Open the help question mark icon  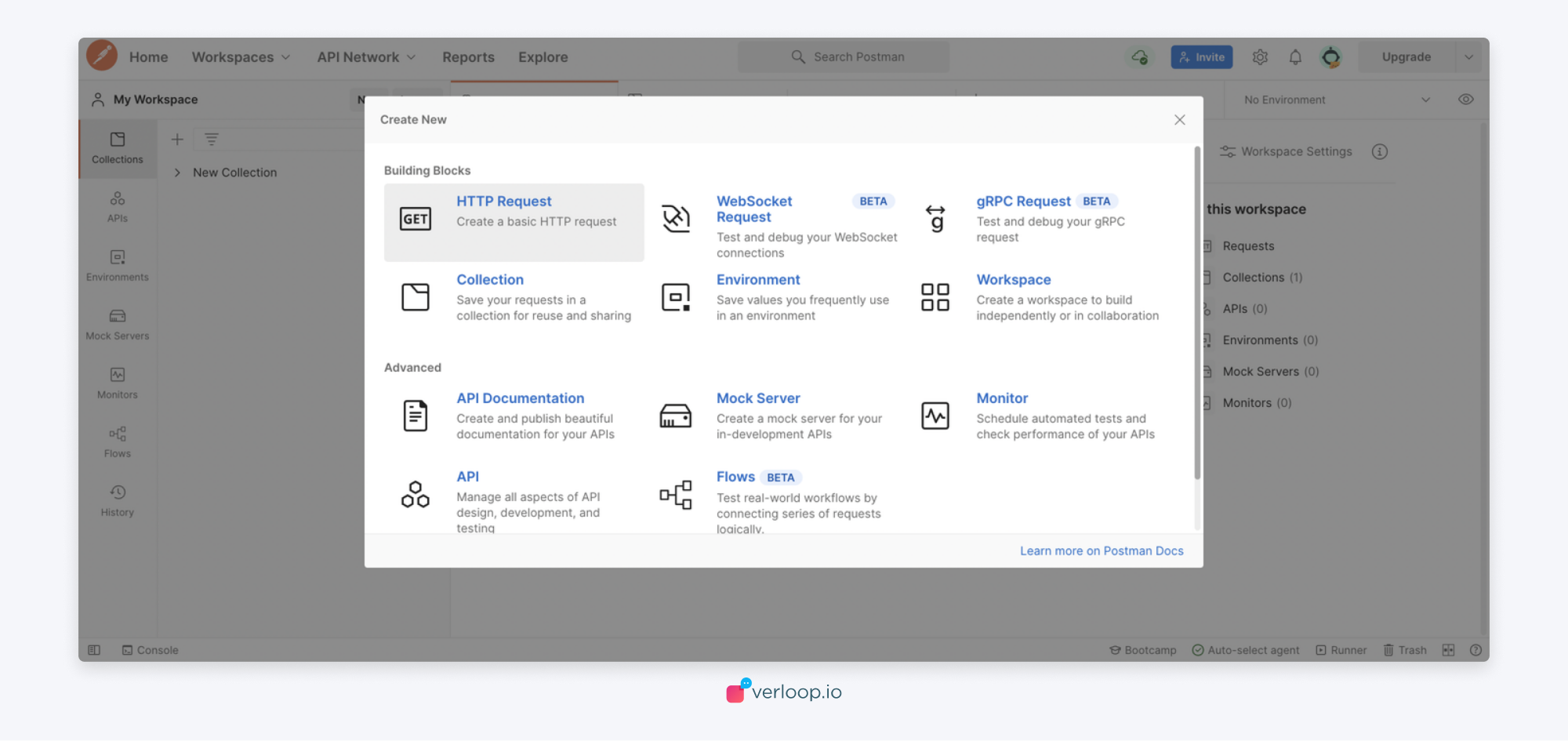pyautogui.click(x=1475, y=651)
